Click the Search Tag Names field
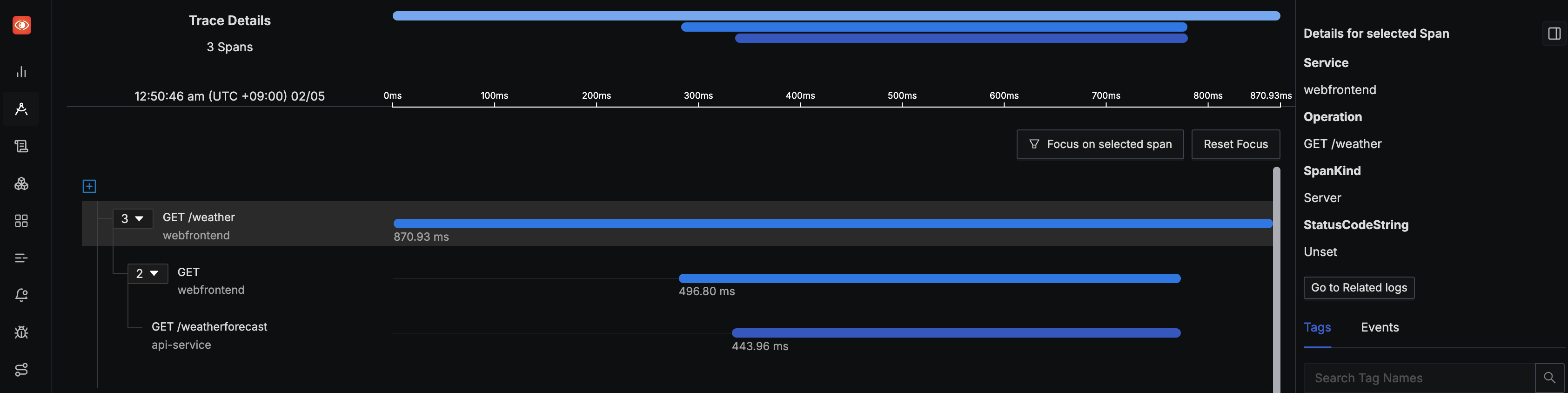Screen dimensions: 1568x393 (x=1418, y=378)
